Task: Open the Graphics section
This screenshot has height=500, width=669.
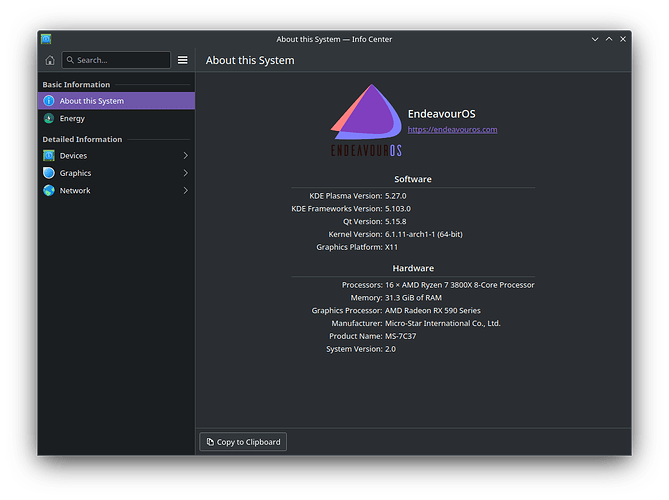Action: coord(116,173)
